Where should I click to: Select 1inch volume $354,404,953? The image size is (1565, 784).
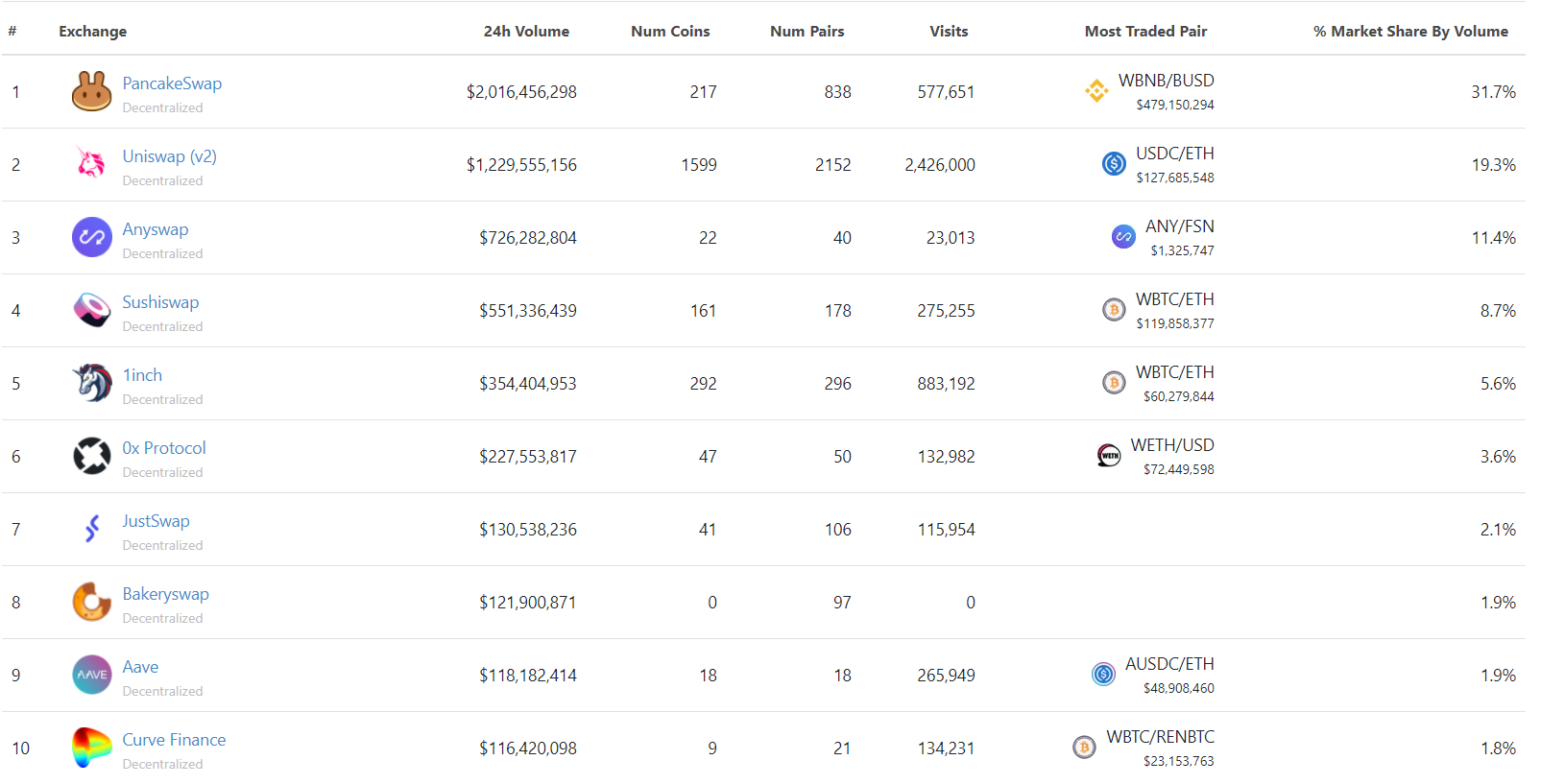pyautogui.click(x=528, y=384)
